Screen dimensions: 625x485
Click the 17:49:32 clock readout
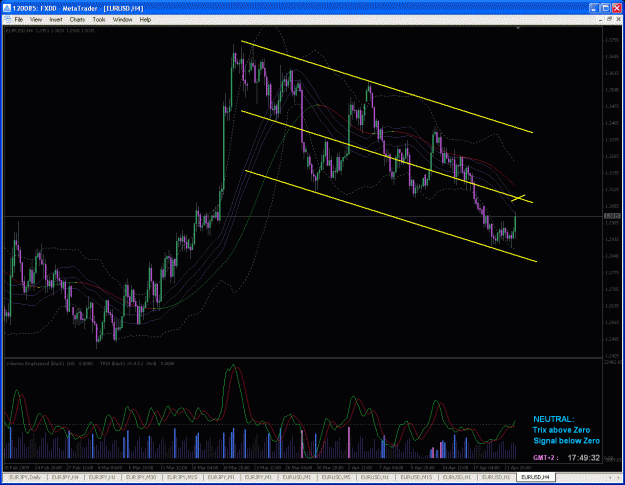tap(584, 458)
